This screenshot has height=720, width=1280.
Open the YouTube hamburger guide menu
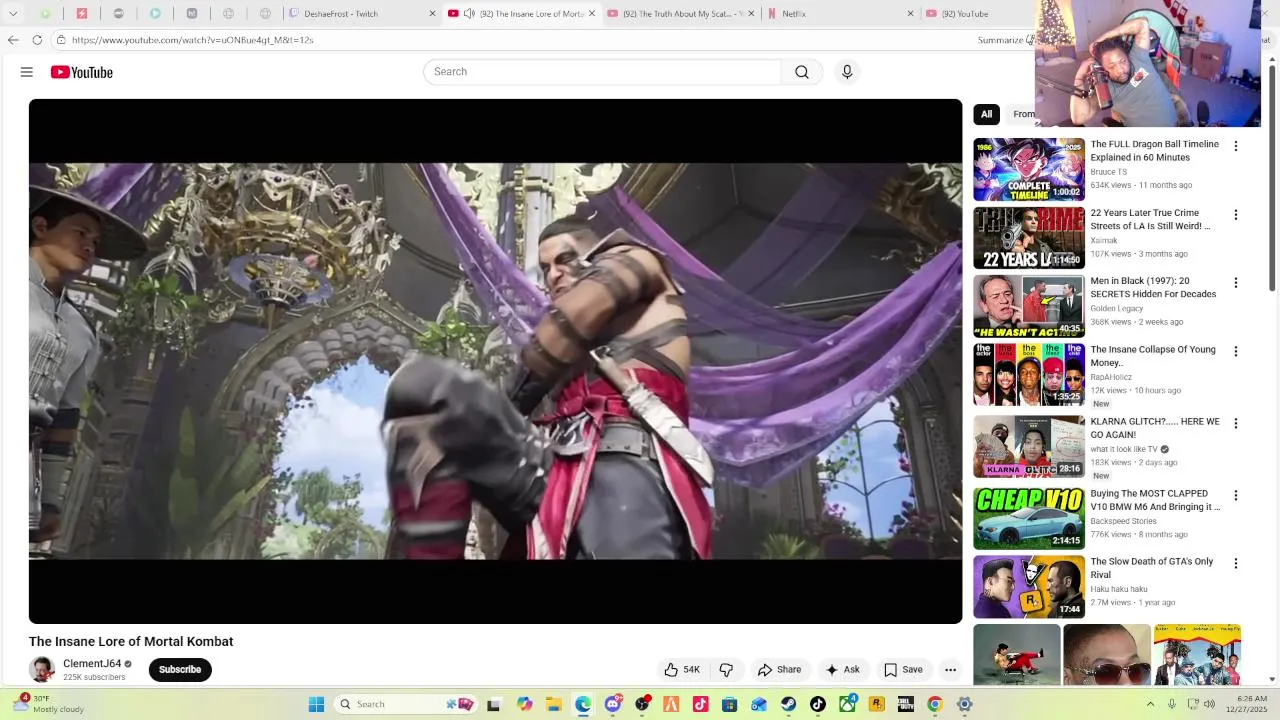(x=27, y=72)
